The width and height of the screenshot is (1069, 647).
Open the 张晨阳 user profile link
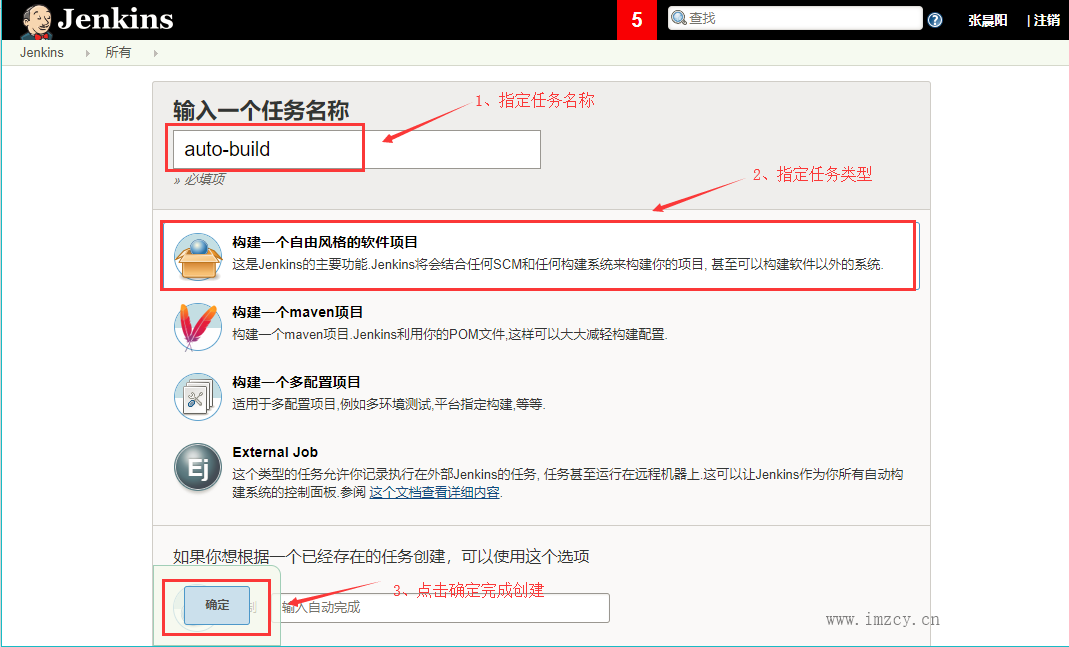988,20
